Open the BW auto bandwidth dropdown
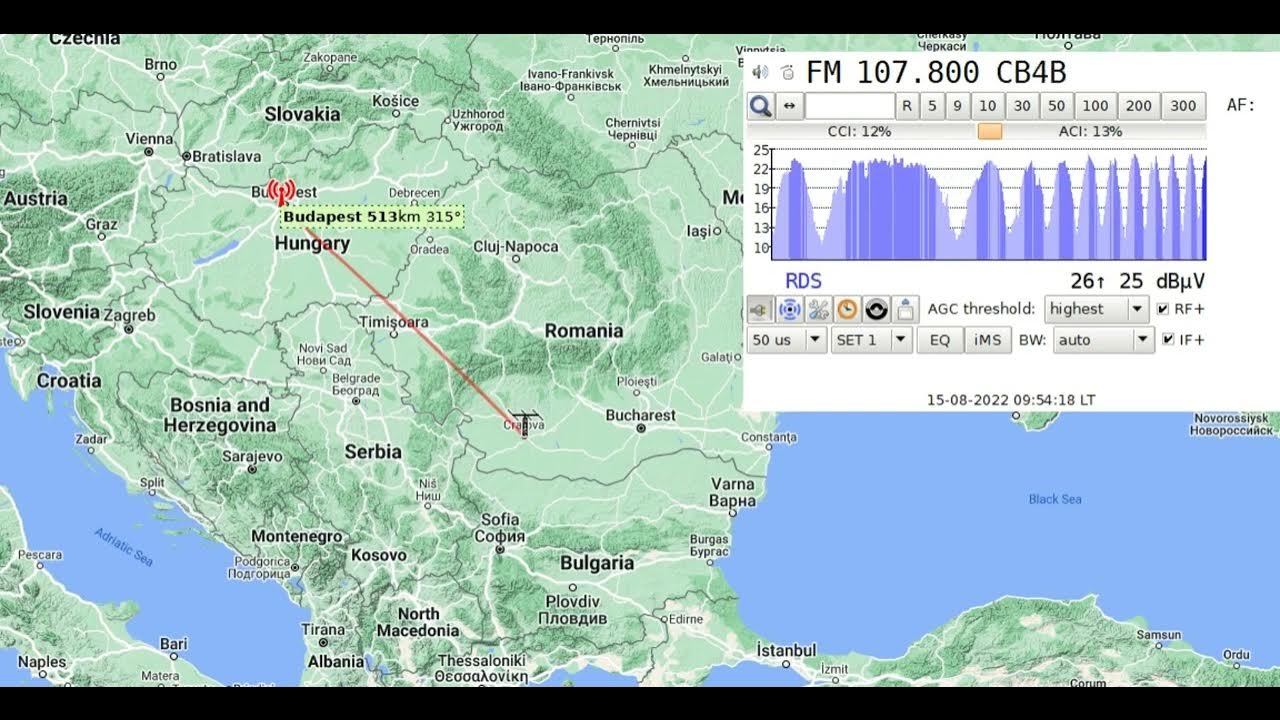 coord(1104,340)
